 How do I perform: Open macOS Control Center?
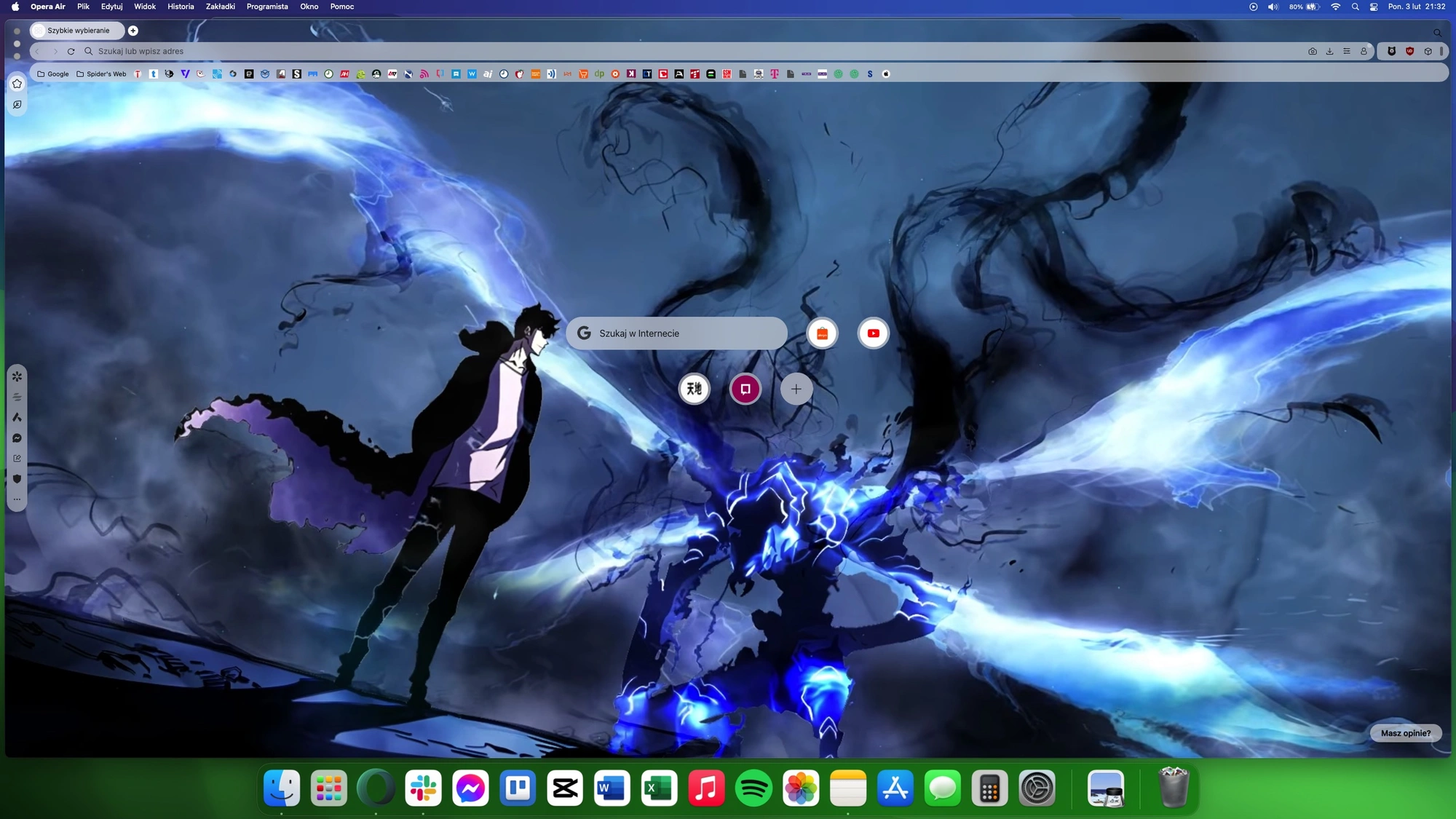[x=1374, y=7]
